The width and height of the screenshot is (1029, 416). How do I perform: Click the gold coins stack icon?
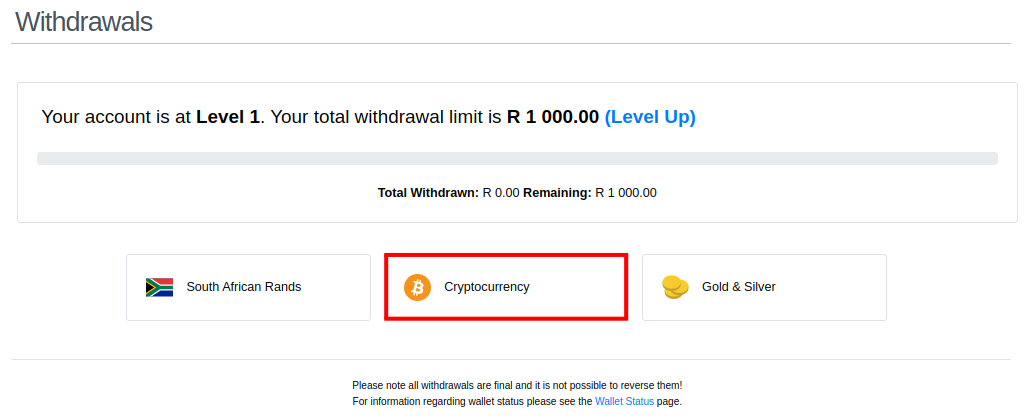point(675,287)
